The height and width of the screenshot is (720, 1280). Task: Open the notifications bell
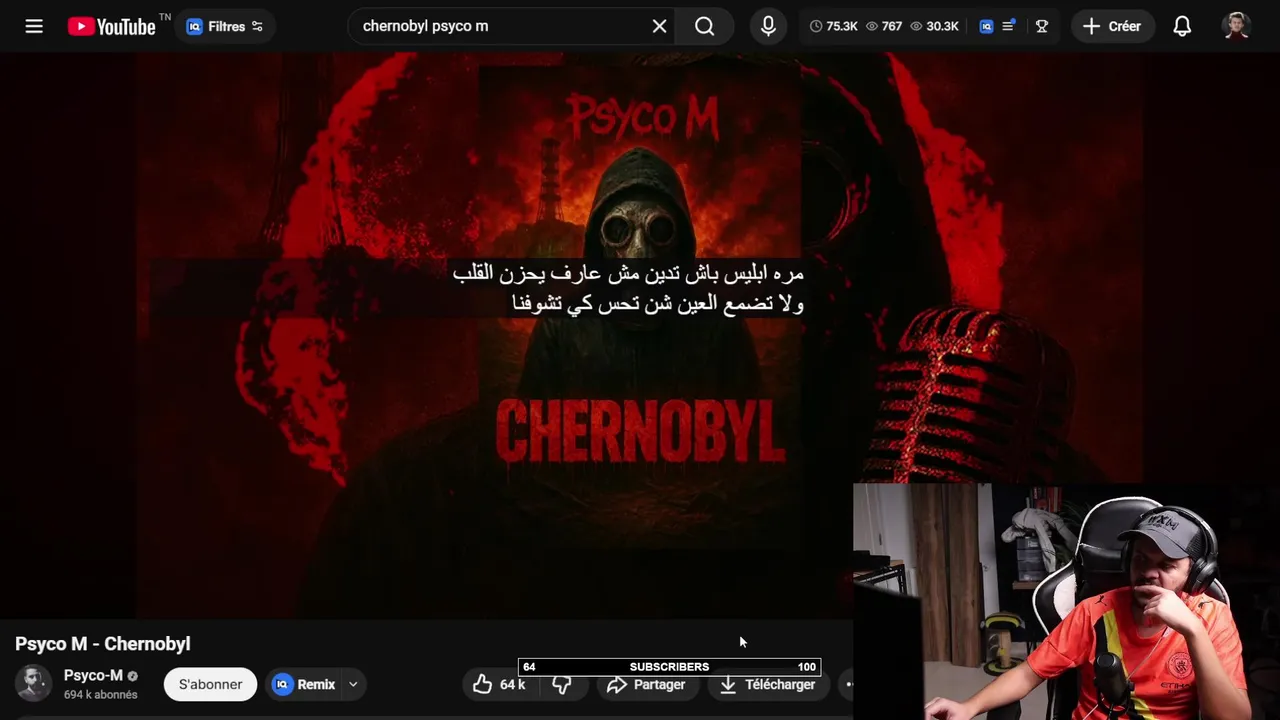(1182, 26)
